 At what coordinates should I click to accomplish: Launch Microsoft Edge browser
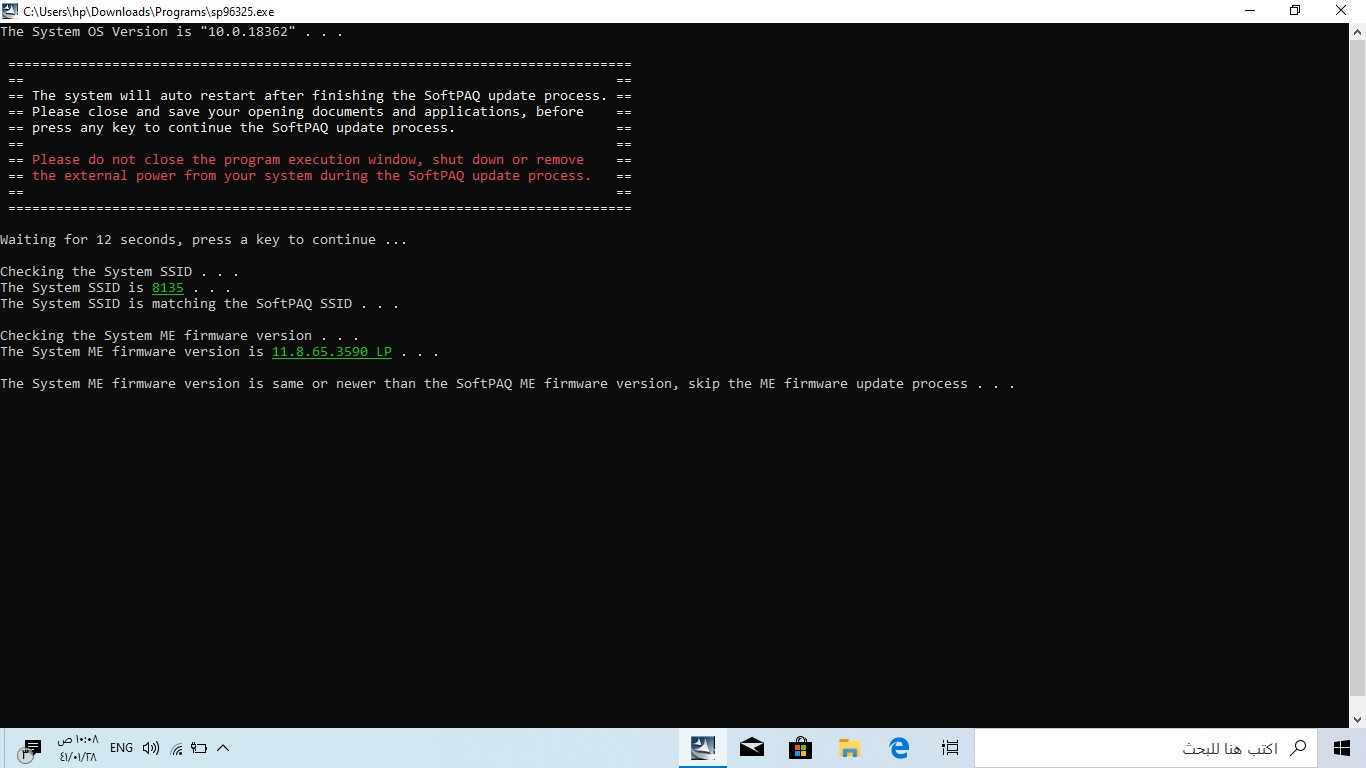(898, 747)
